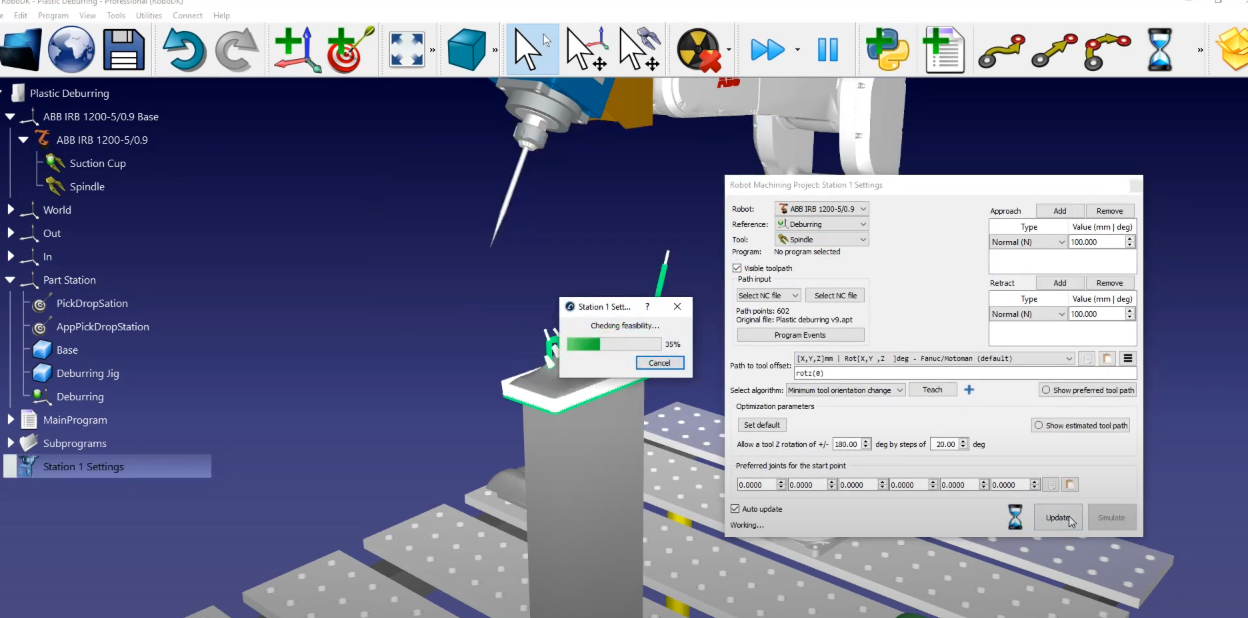Screen dimensions: 1248x618
Task: Click the Add reference frame icon
Action: (x=297, y=49)
